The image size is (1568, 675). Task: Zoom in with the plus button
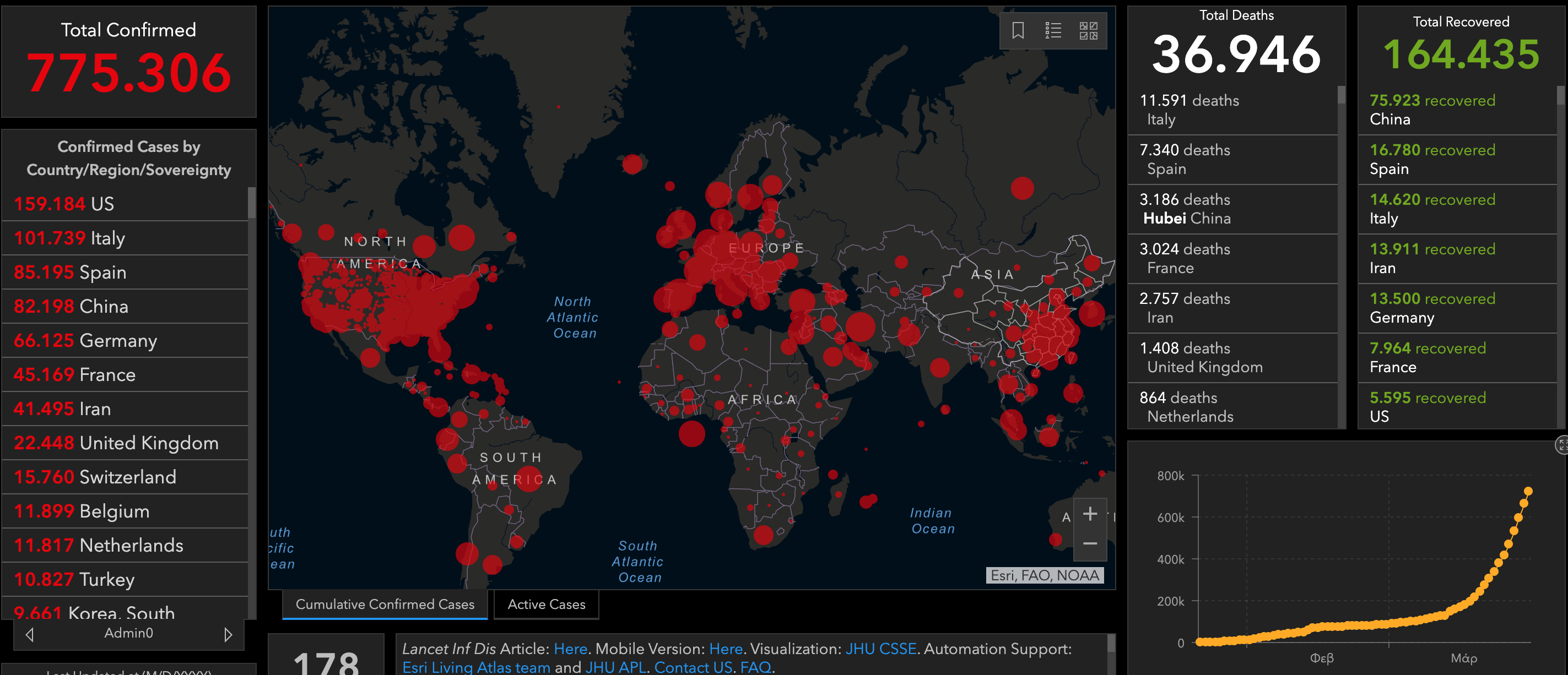click(1090, 514)
